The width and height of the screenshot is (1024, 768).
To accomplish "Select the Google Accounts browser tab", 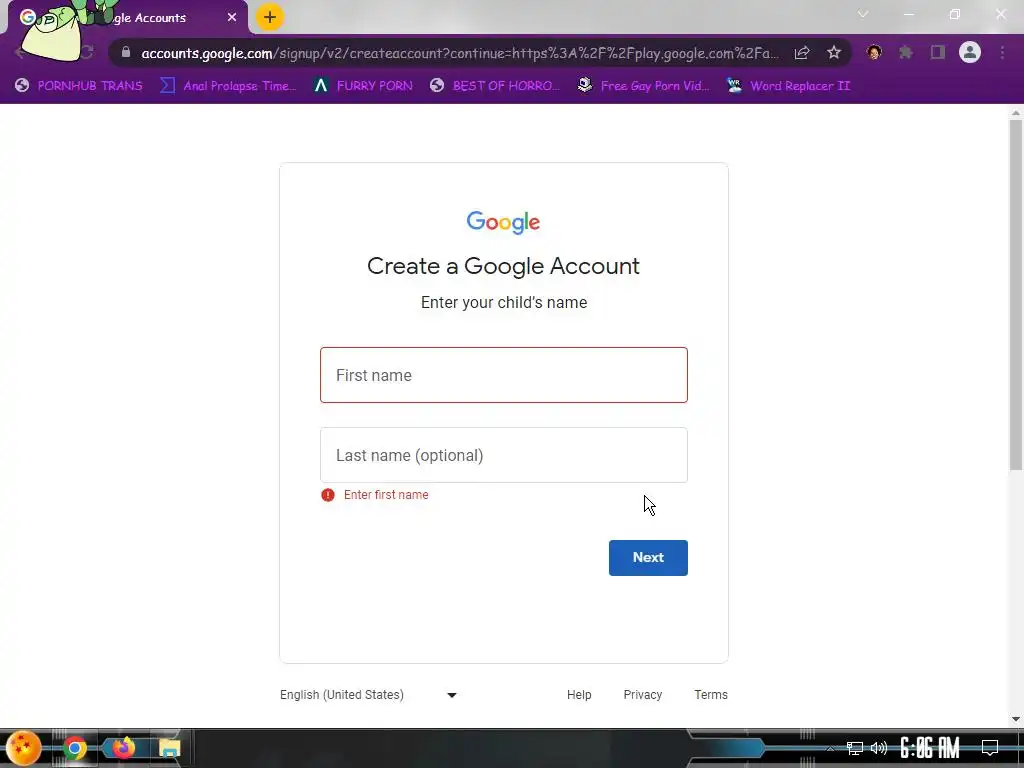I will (x=128, y=18).
